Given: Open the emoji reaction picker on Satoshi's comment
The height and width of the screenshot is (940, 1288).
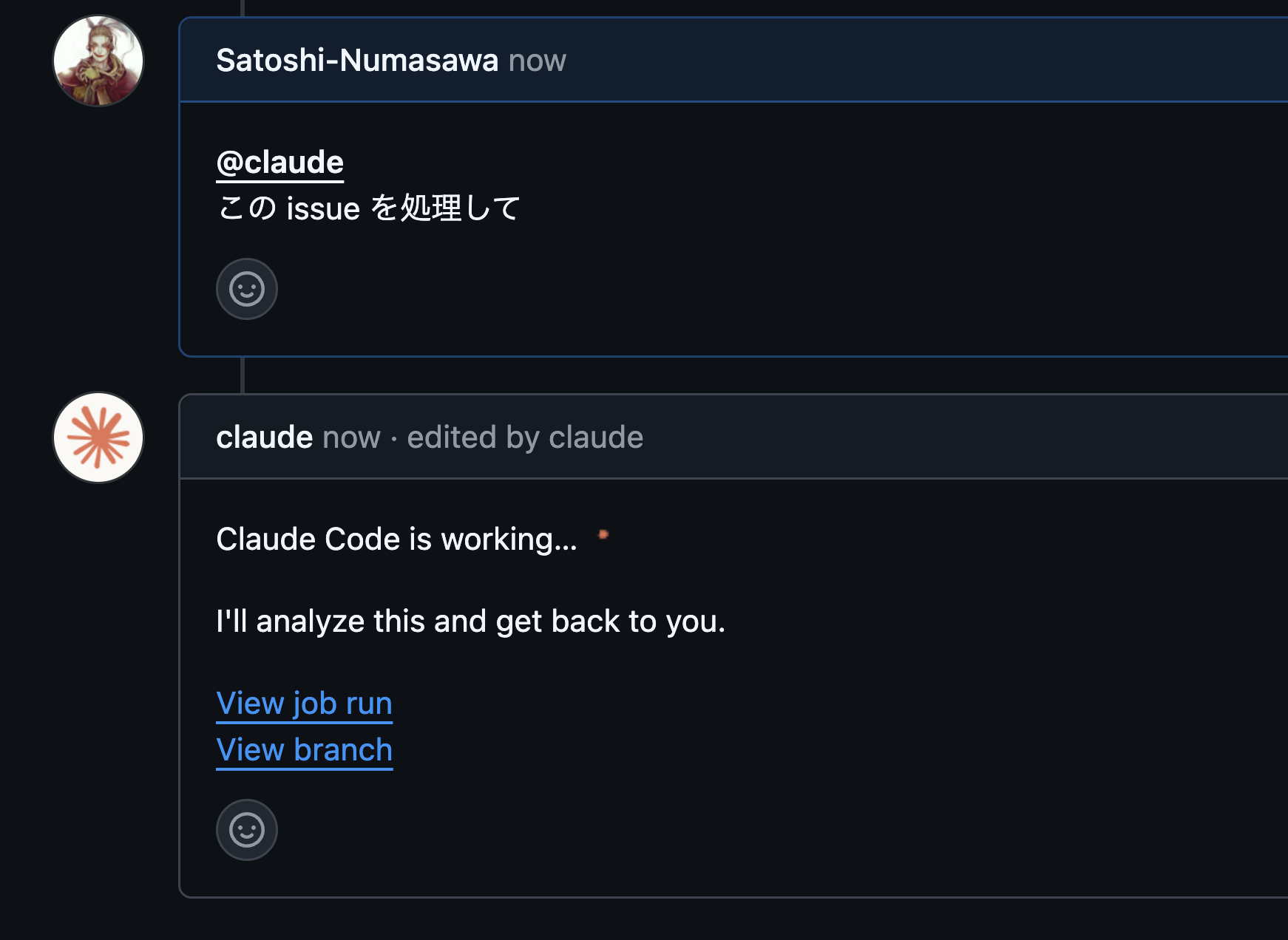Looking at the screenshot, I should 246,289.
